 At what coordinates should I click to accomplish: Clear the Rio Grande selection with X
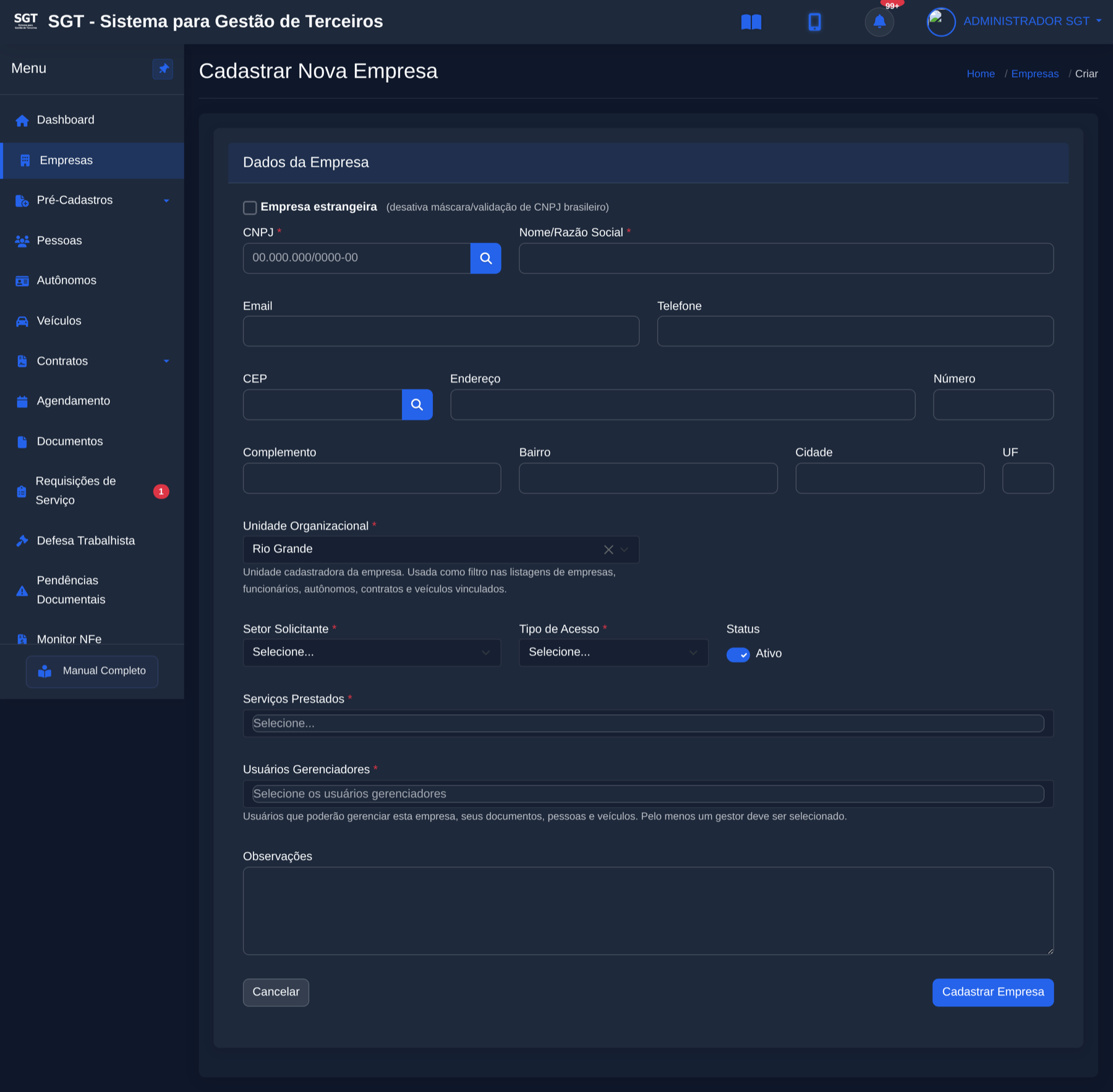click(x=608, y=550)
